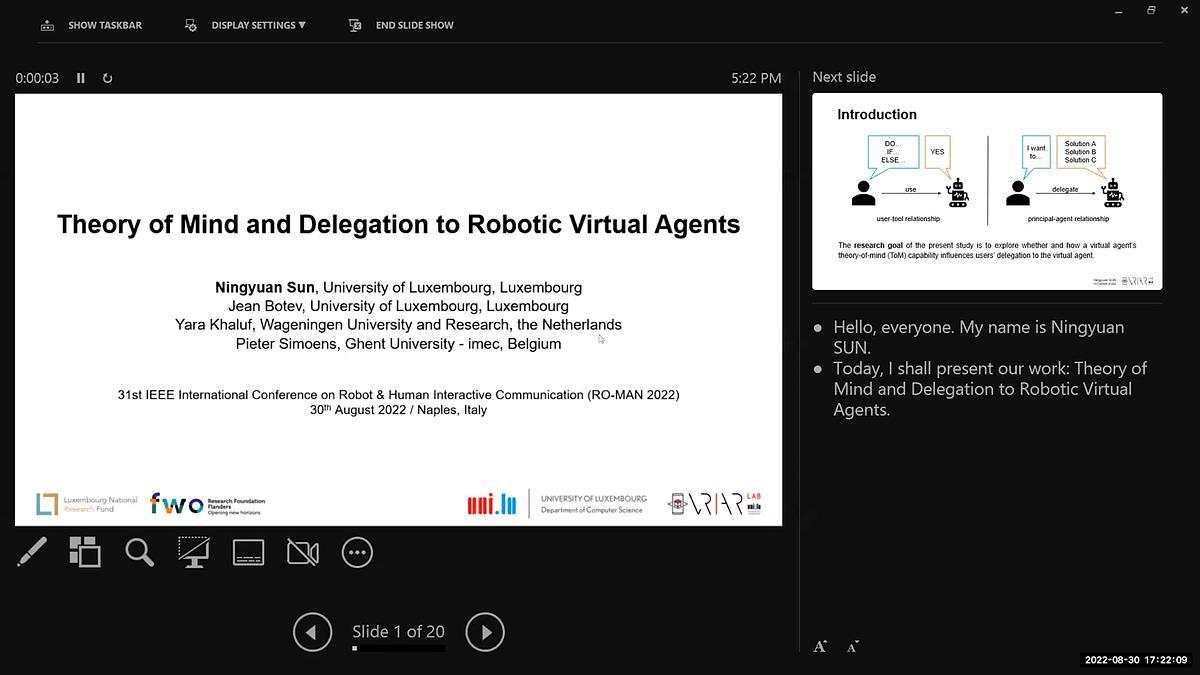This screenshot has width=1200, height=675.
Task: Open the Display Settings dropdown
Action: point(246,25)
